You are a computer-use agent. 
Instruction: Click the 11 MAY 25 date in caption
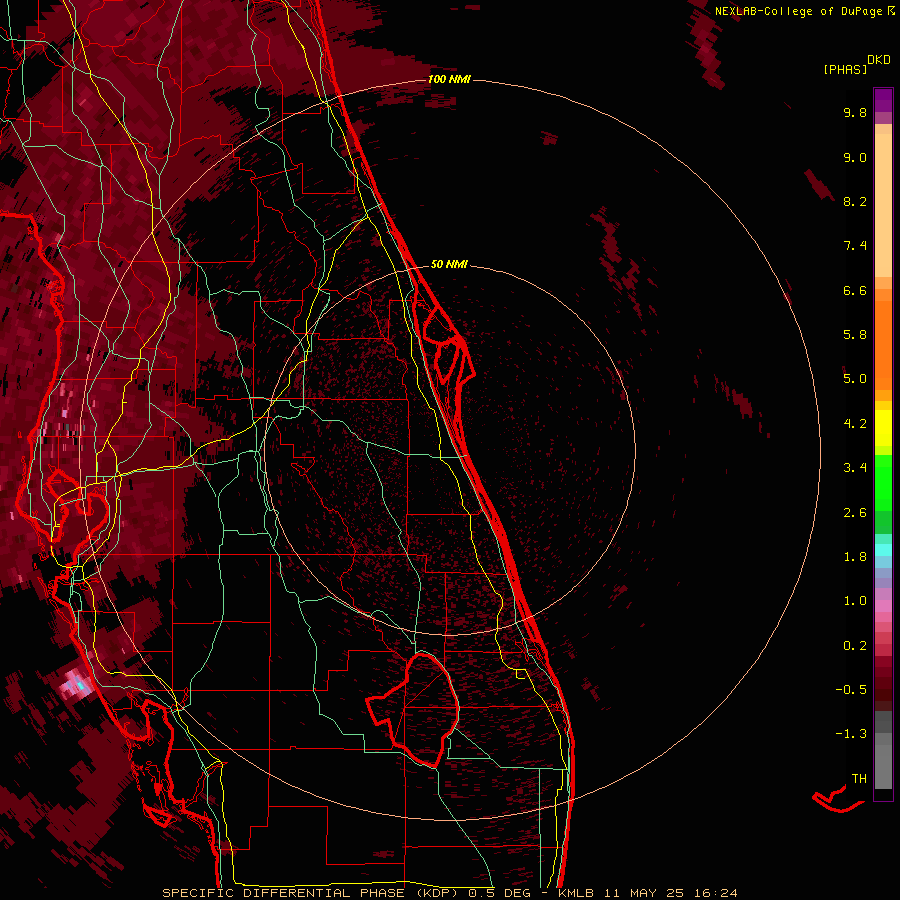[x=644, y=893]
